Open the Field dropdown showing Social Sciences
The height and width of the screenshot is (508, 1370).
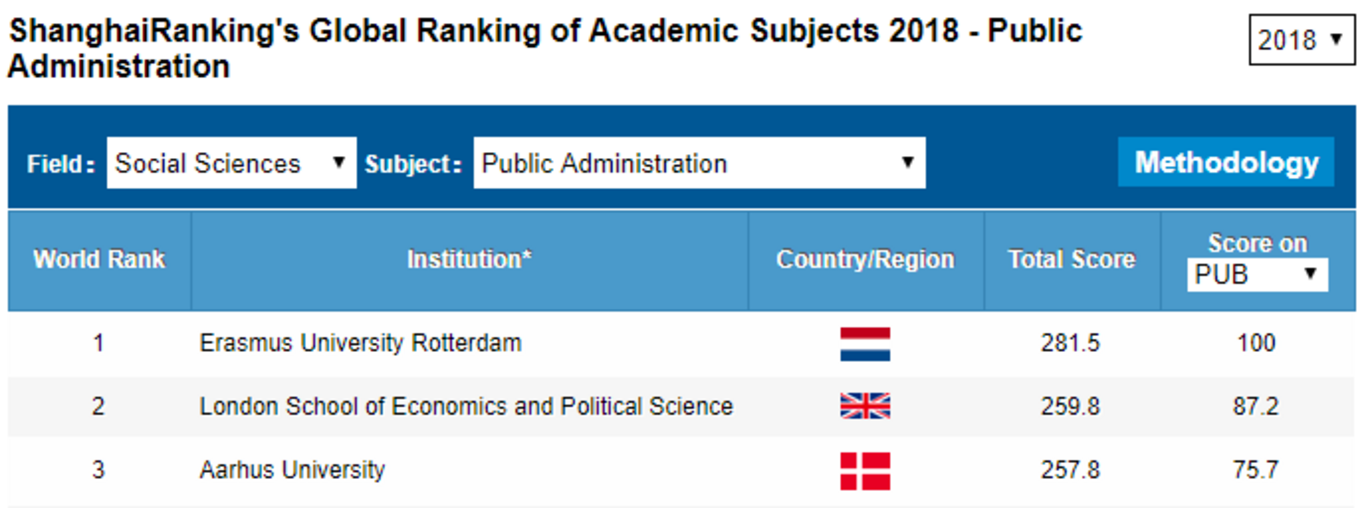(232, 163)
